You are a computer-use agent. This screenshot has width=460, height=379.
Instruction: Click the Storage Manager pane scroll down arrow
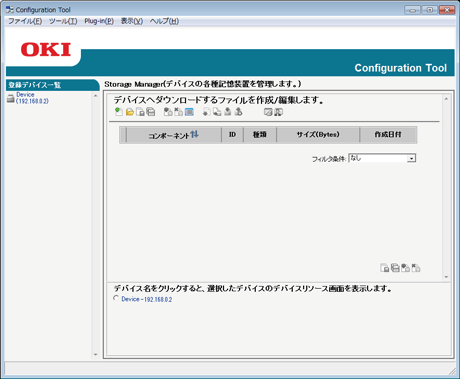pyautogui.click(x=446, y=277)
